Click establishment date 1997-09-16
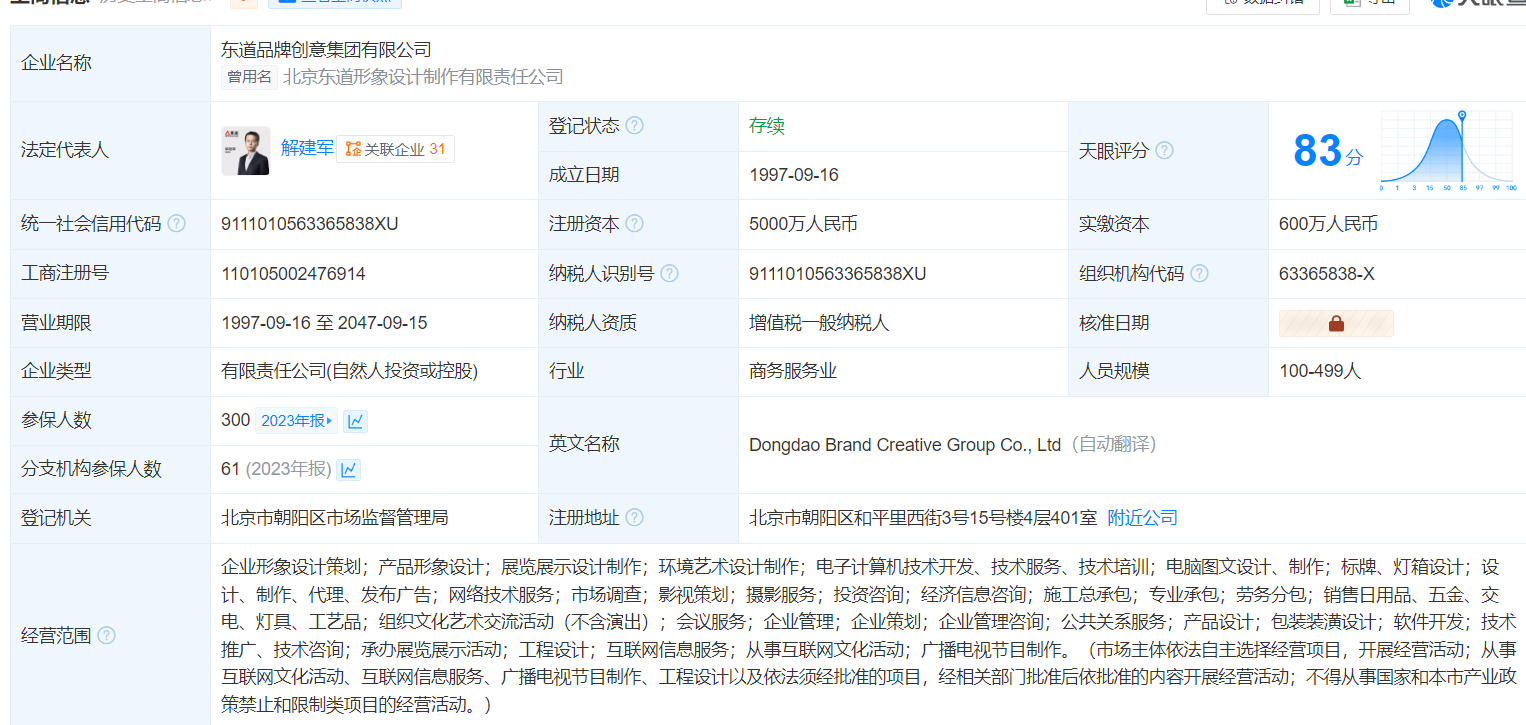 (x=794, y=175)
